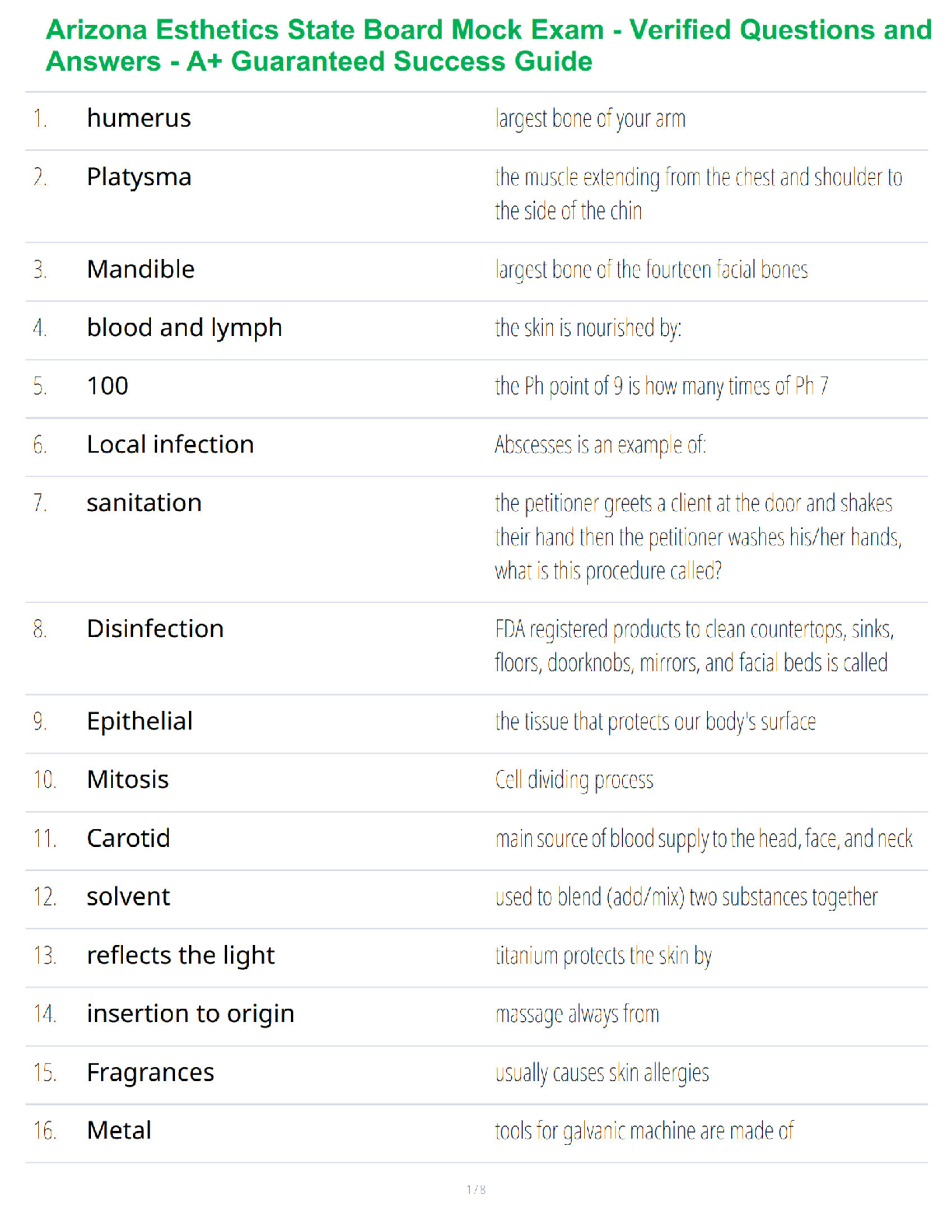Click 'blood and lymph' answer

click(184, 328)
